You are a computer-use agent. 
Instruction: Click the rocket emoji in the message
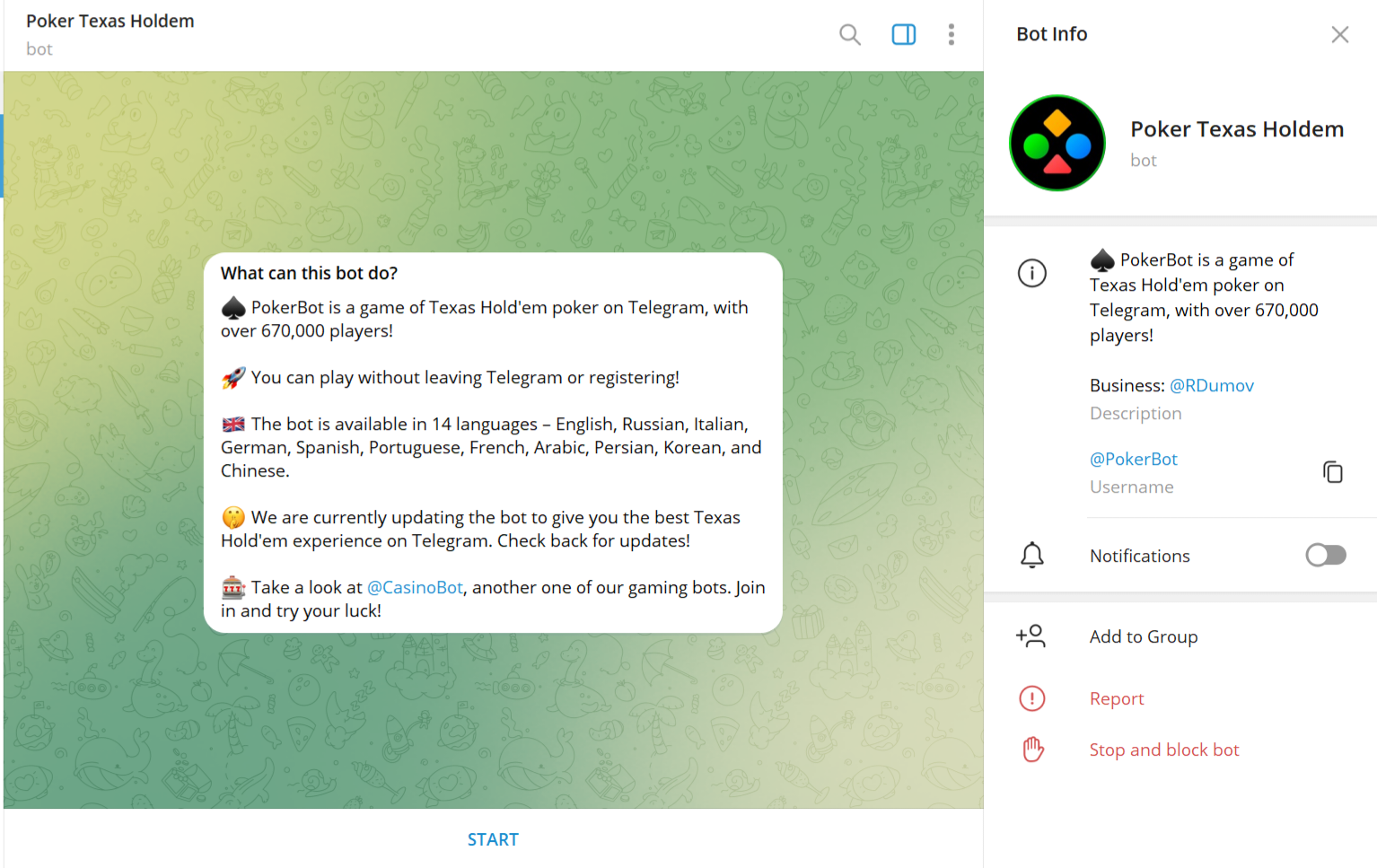pos(233,378)
